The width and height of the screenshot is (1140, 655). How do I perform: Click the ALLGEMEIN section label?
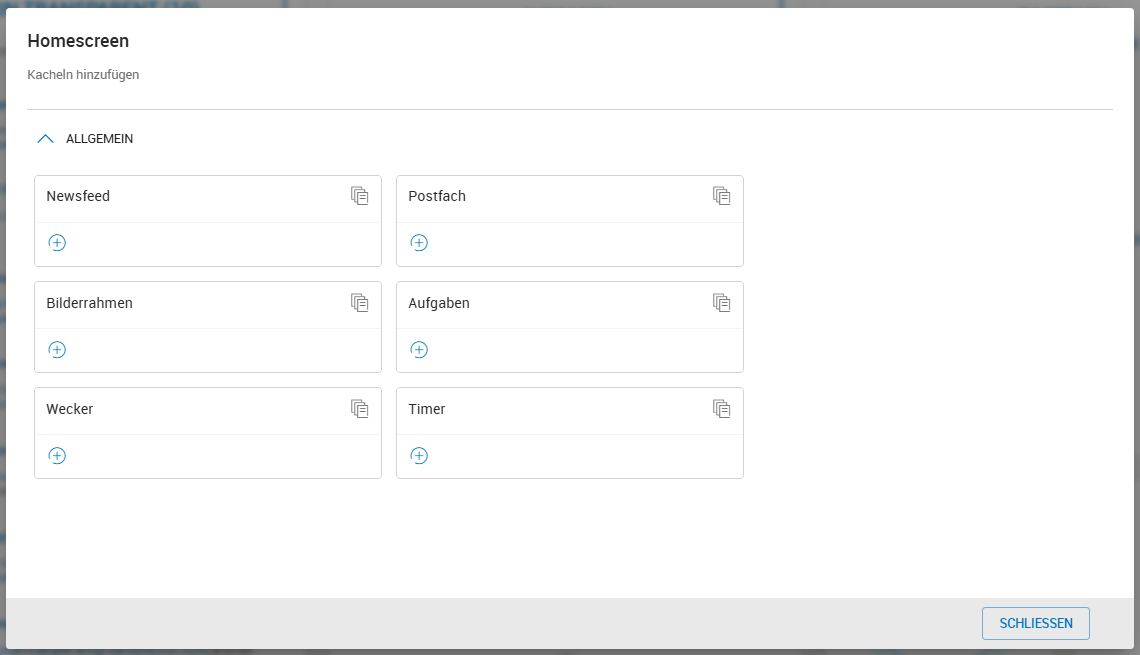point(100,139)
